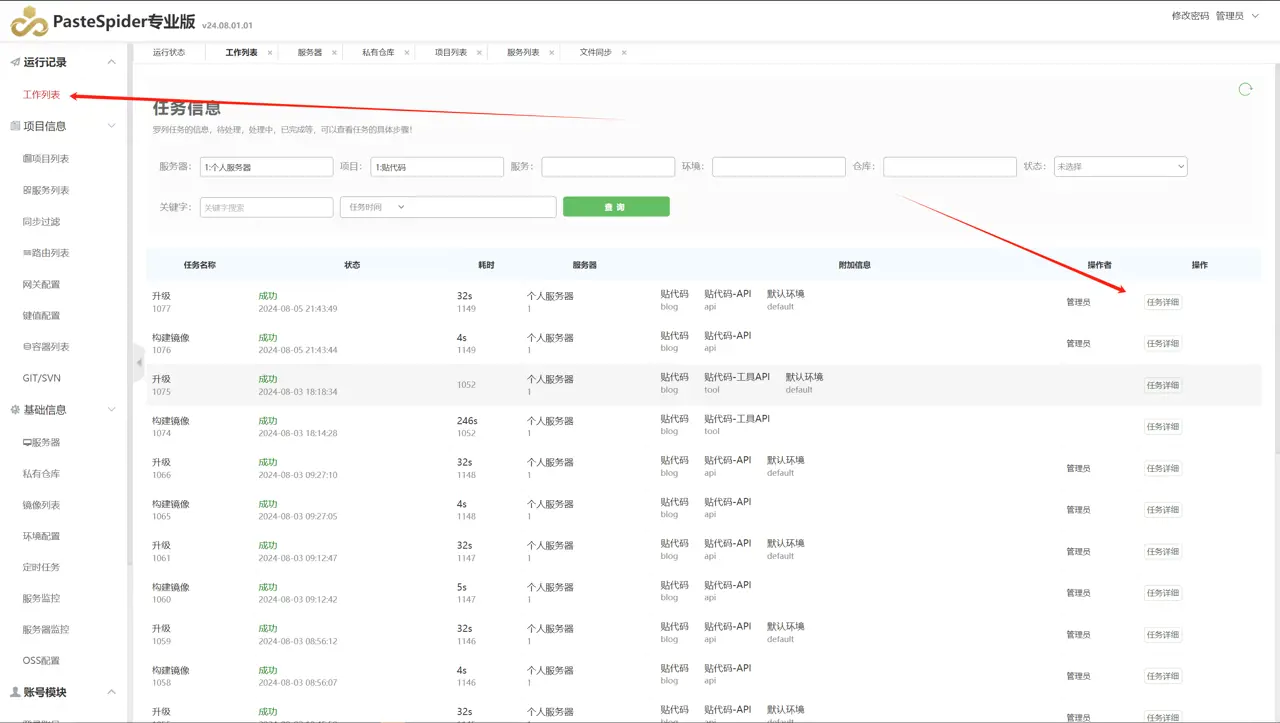
Task: Switch to the 服务器 tab
Action: (310, 53)
